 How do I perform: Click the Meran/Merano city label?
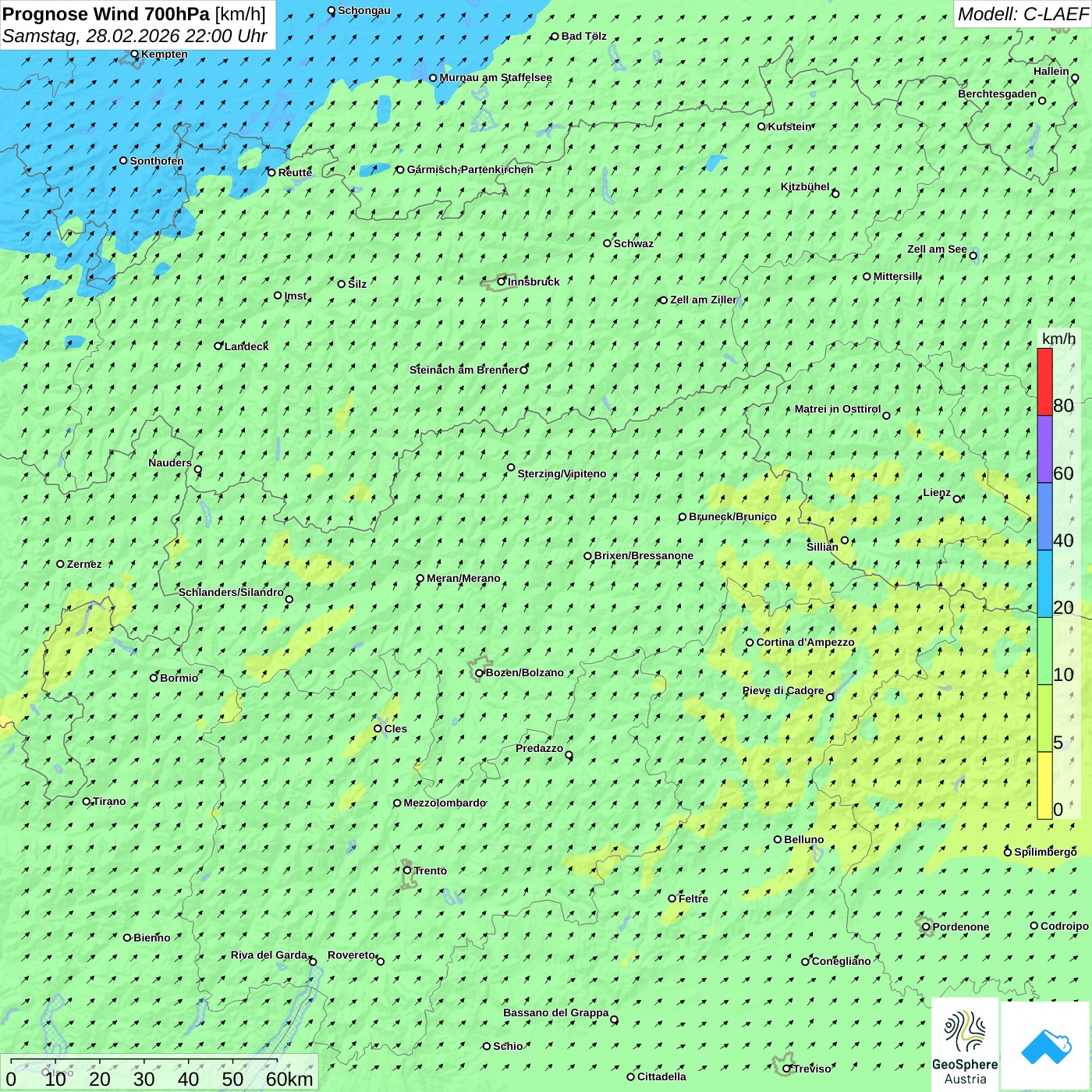[463, 579]
